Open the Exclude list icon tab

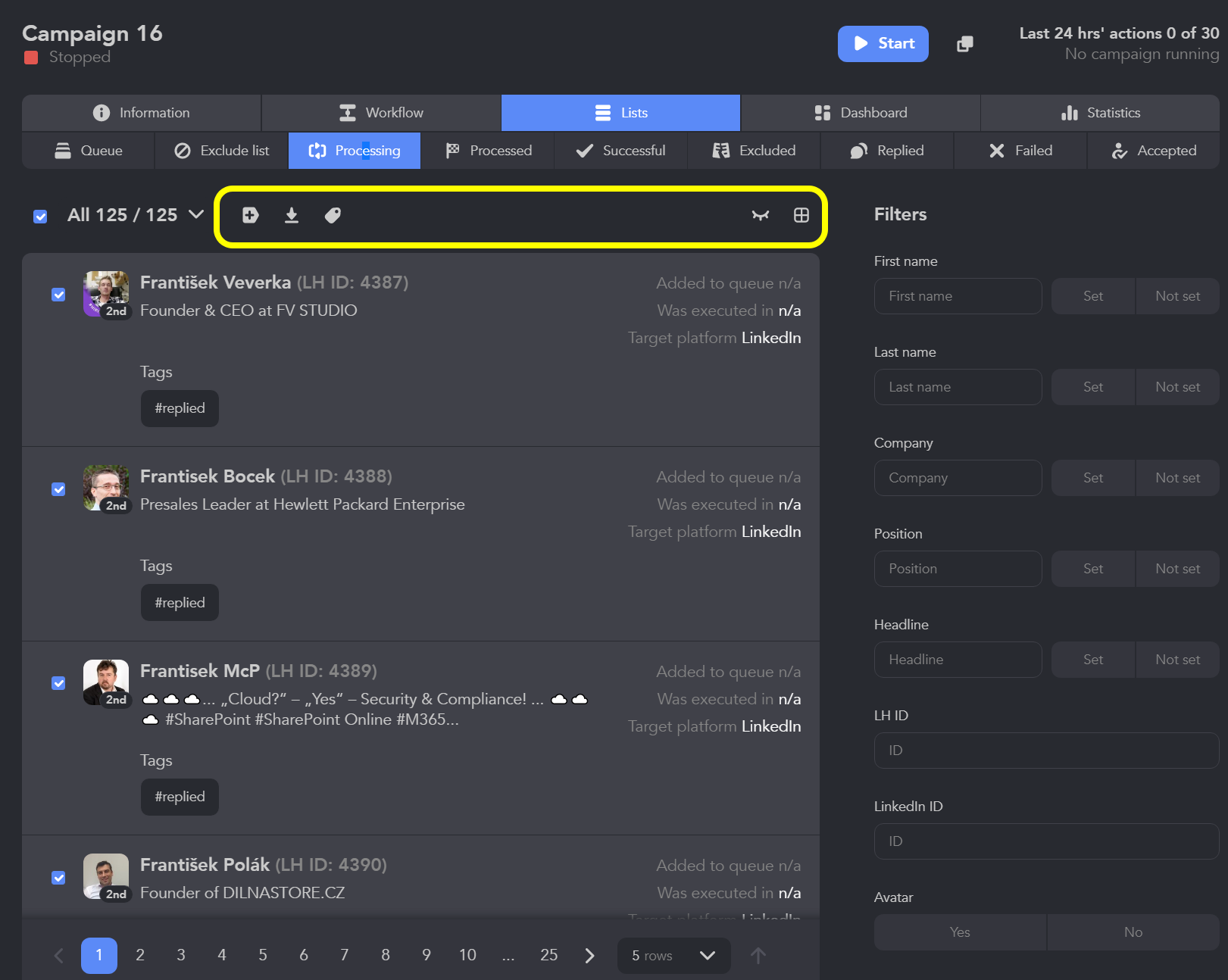pos(220,151)
